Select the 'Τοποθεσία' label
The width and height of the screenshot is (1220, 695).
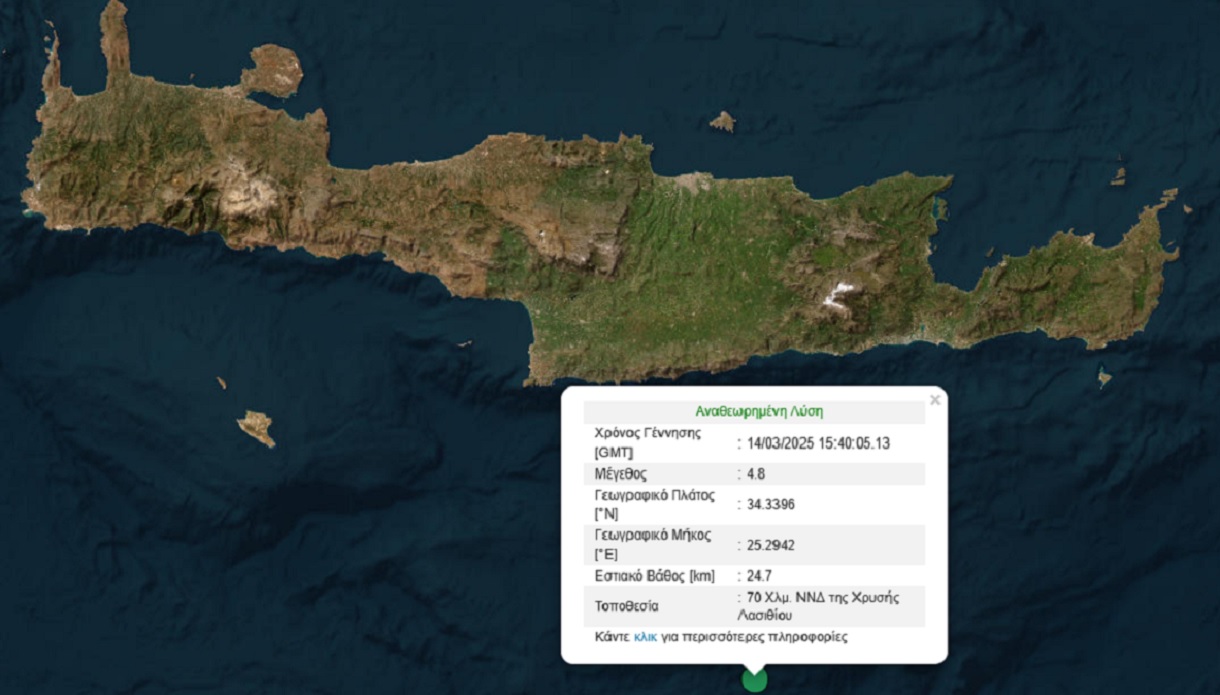(x=627, y=606)
